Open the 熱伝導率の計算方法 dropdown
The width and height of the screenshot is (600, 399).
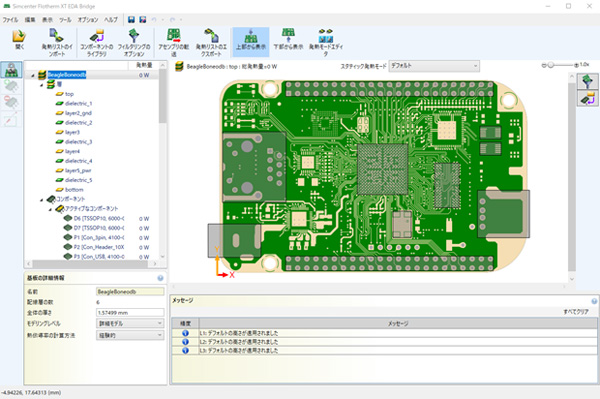[130, 335]
